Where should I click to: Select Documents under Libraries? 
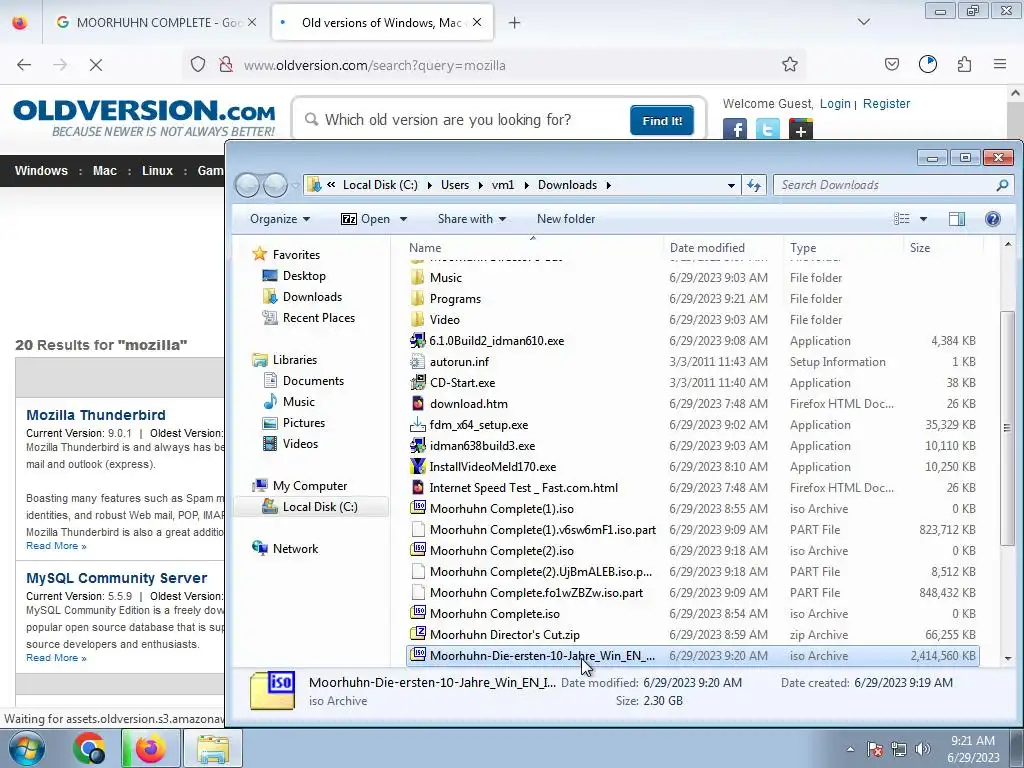pos(303,380)
